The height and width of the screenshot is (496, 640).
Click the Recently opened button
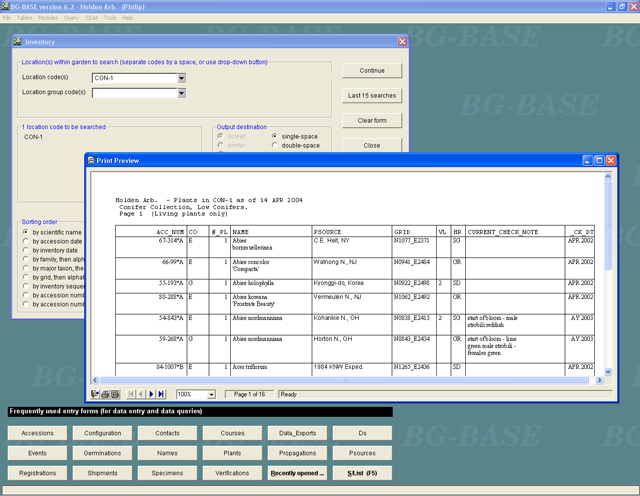(x=298, y=473)
